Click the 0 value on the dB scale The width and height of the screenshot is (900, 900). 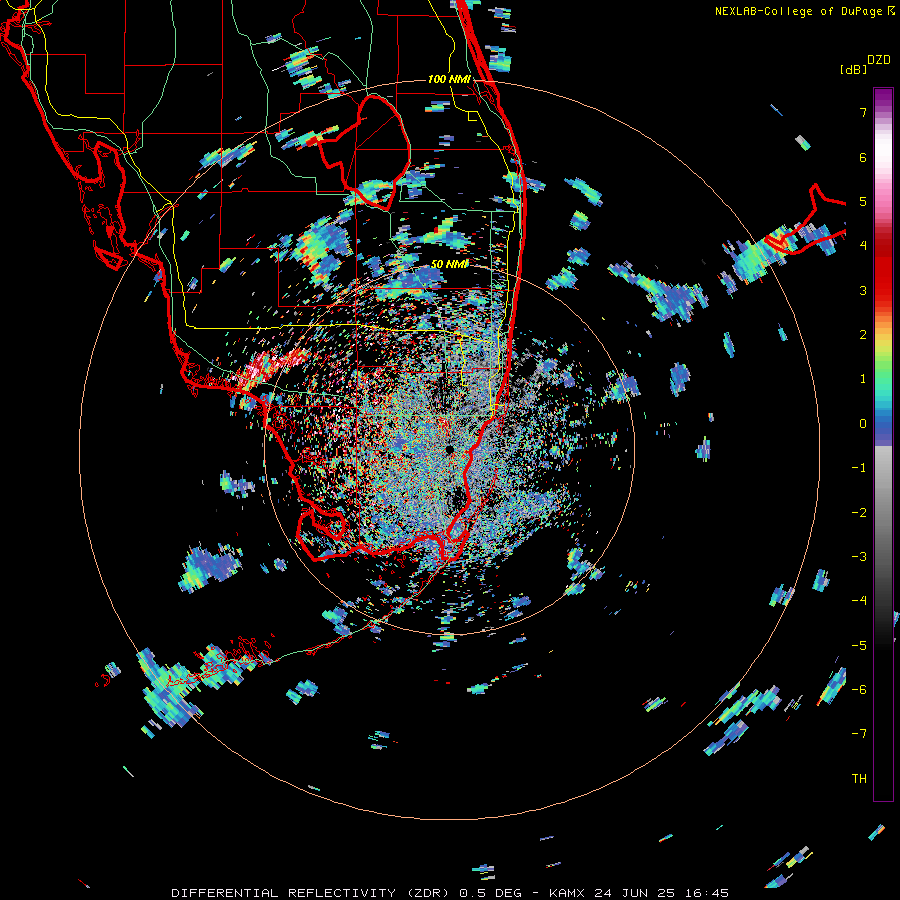pyautogui.click(x=863, y=424)
